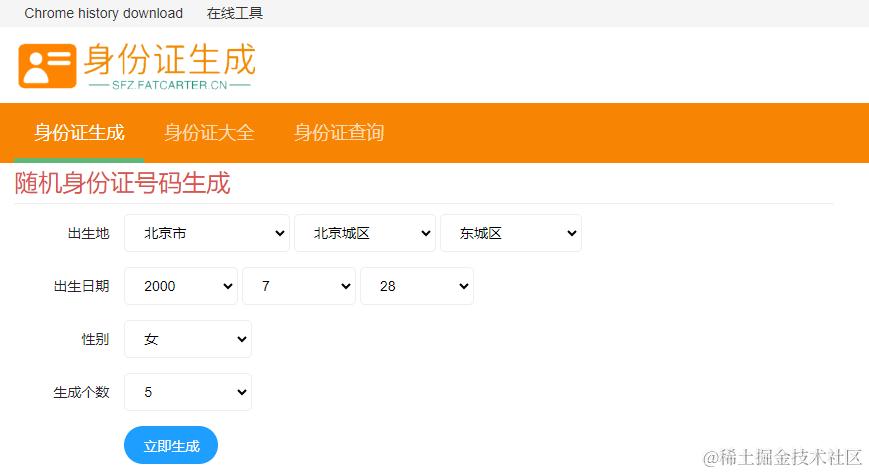Click the 随机身份证号码生成 heading
869x474 pixels.
coord(122,184)
